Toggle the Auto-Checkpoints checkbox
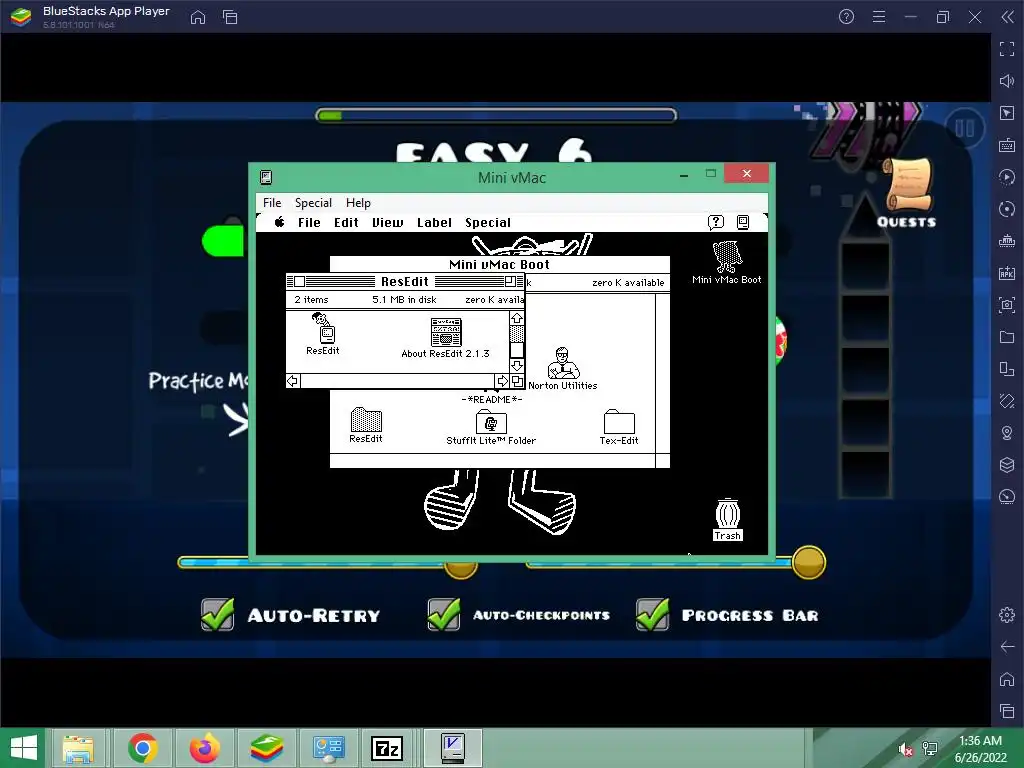Image resolution: width=1024 pixels, height=768 pixels. tap(444, 615)
